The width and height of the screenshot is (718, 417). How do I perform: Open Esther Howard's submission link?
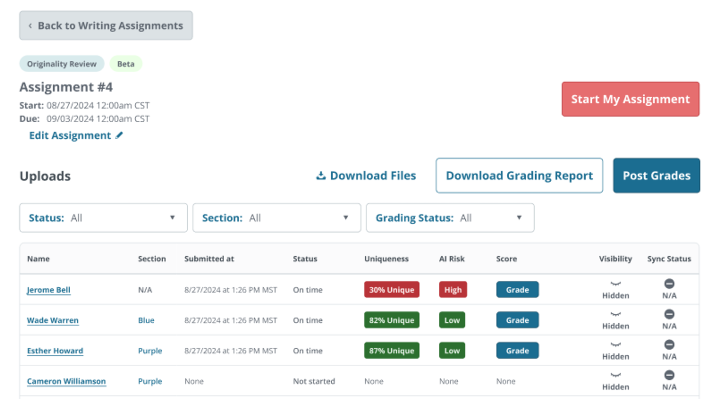point(55,351)
